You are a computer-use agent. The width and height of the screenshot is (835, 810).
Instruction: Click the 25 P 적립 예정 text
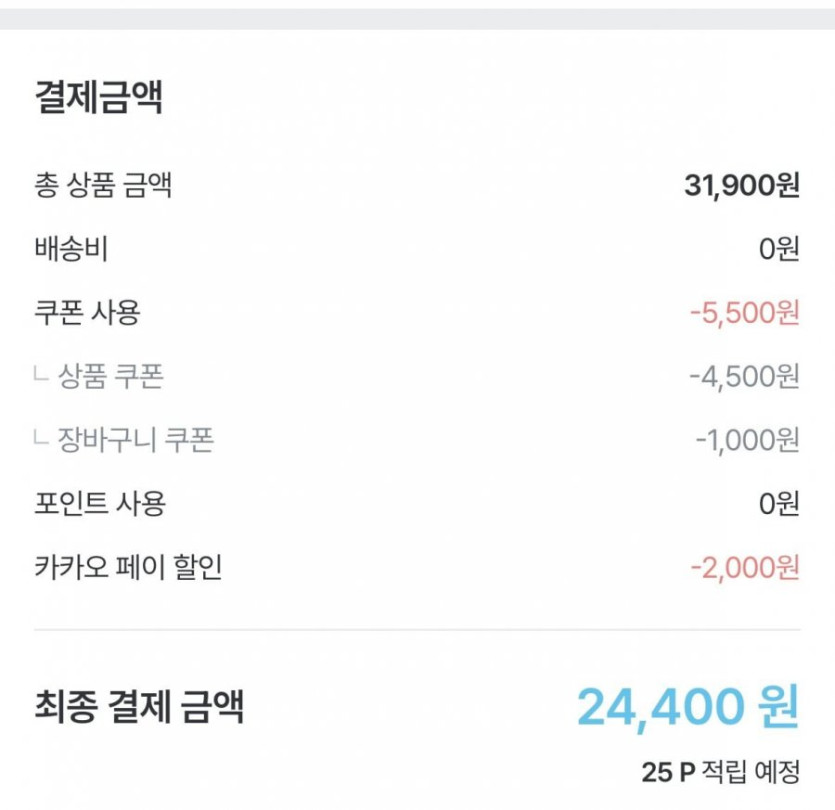coord(720,773)
